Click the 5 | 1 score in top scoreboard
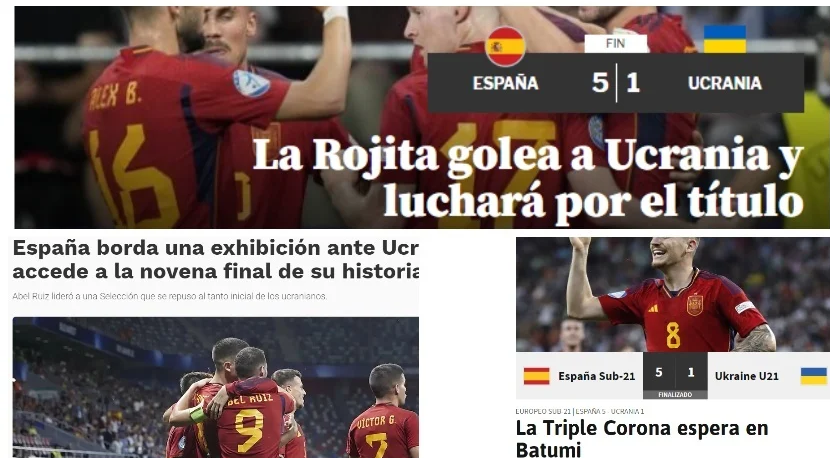 (616, 83)
